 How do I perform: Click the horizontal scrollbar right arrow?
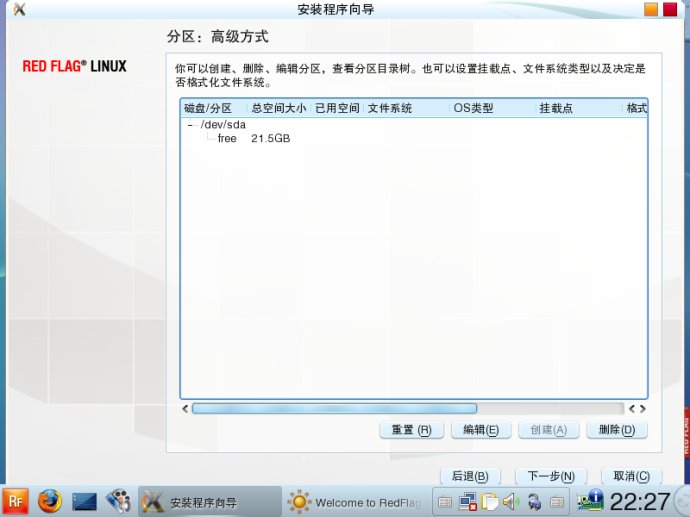pyautogui.click(x=643, y=409)
